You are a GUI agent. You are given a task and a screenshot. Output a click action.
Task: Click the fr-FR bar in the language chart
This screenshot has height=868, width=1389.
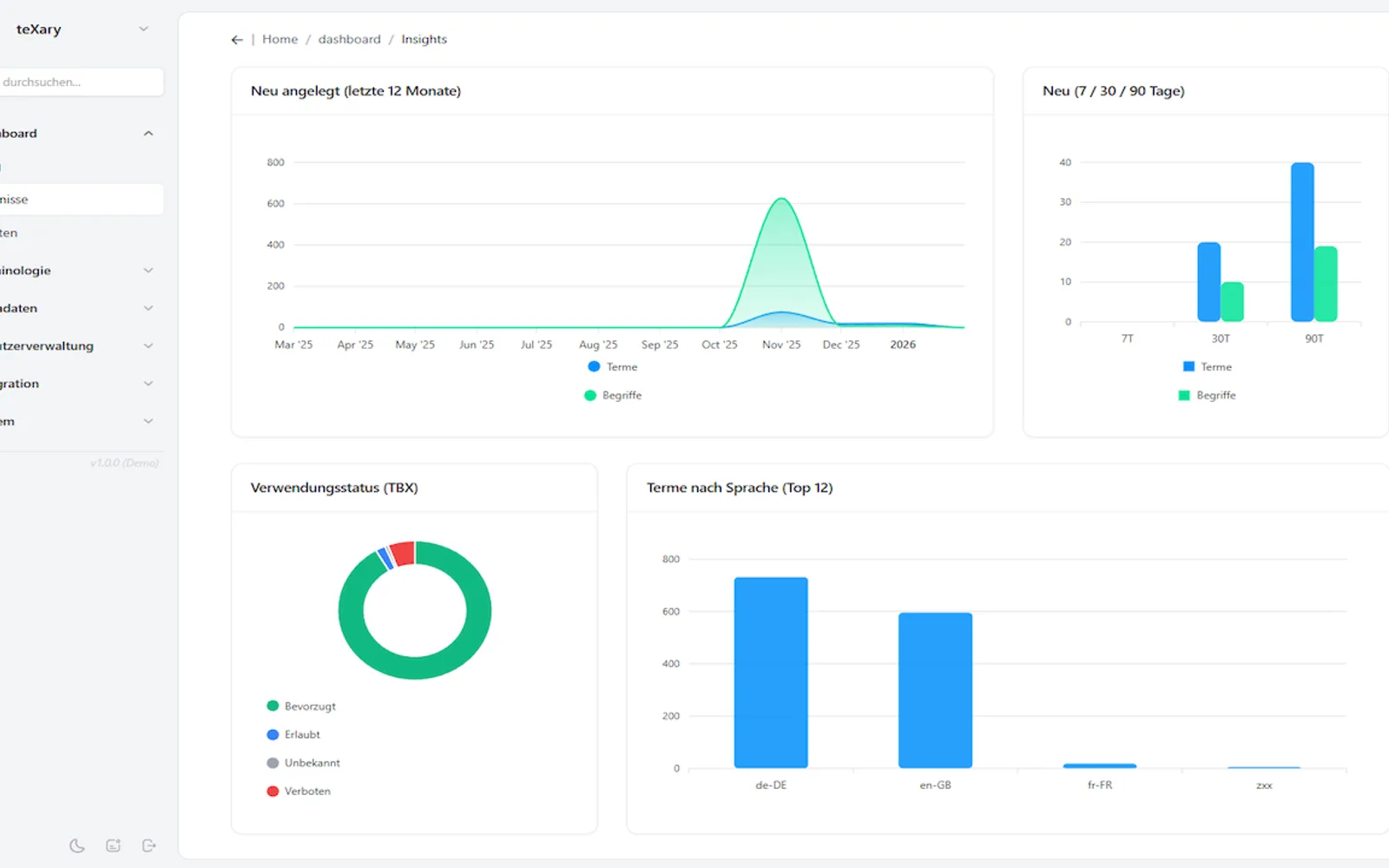(1100, 766)
